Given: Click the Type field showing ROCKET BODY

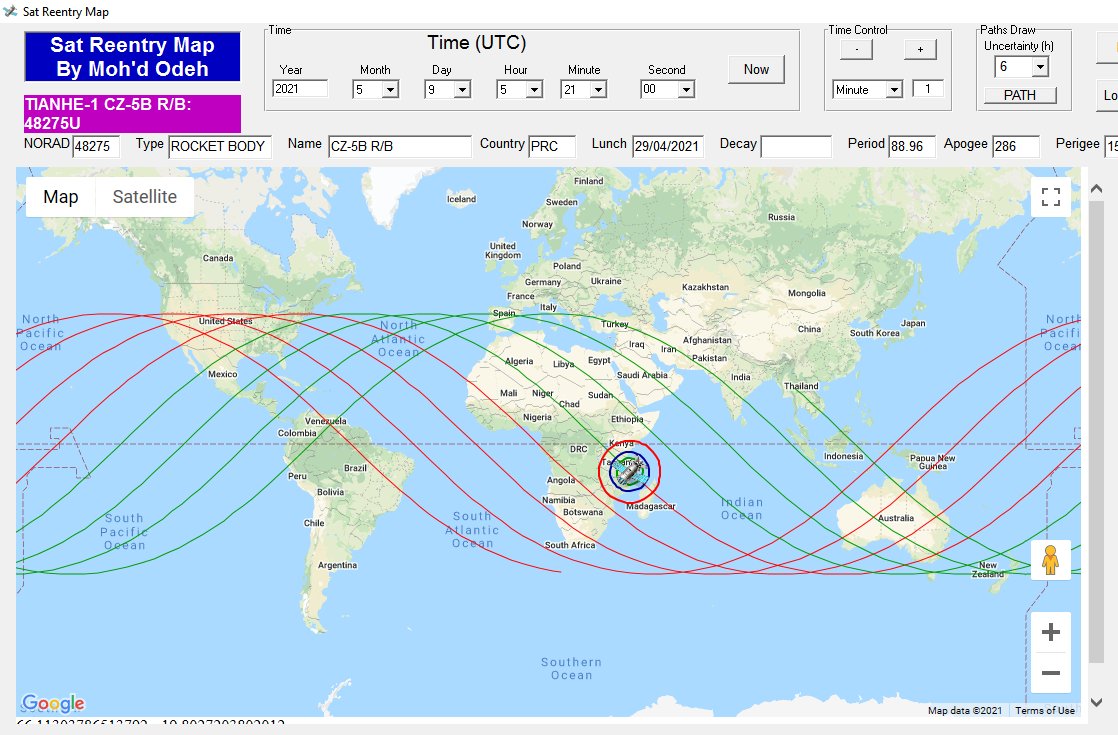Looking at the screenshot, I should [220, 146].
